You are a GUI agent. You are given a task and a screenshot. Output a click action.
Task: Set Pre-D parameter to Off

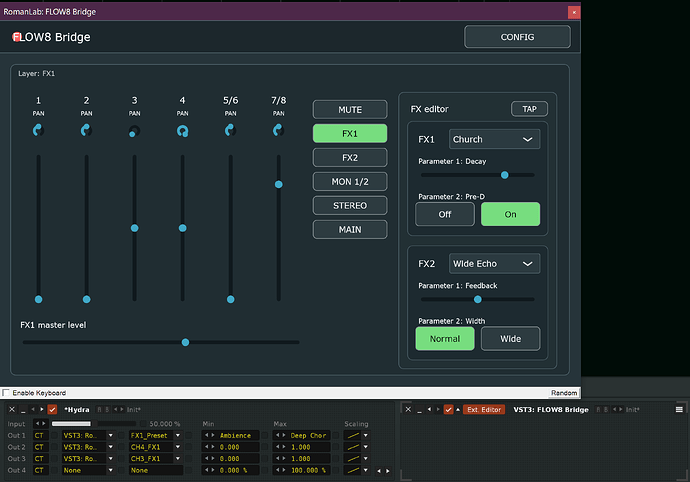(445, 214)
